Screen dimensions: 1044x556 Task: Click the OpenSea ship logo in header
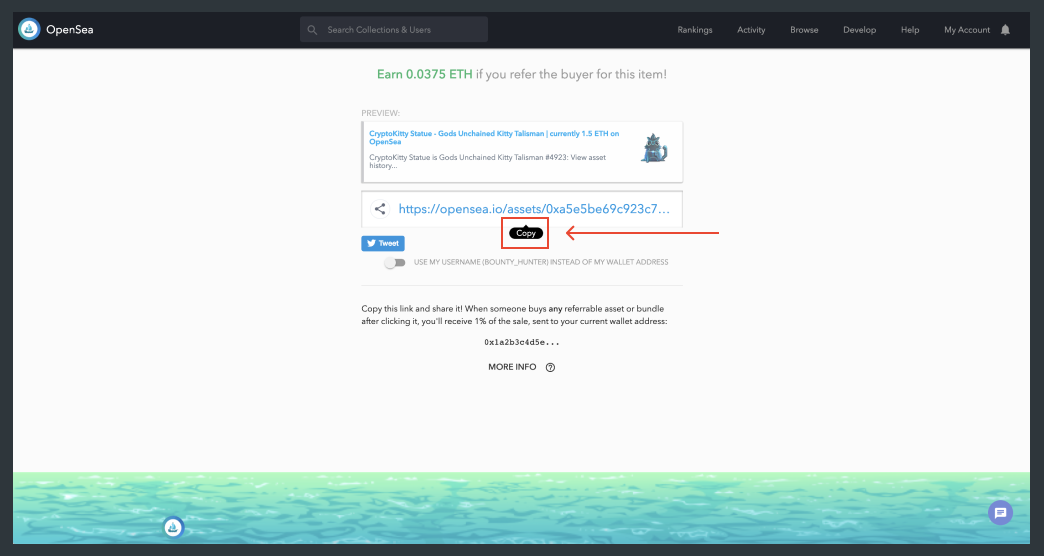[29, 29]
